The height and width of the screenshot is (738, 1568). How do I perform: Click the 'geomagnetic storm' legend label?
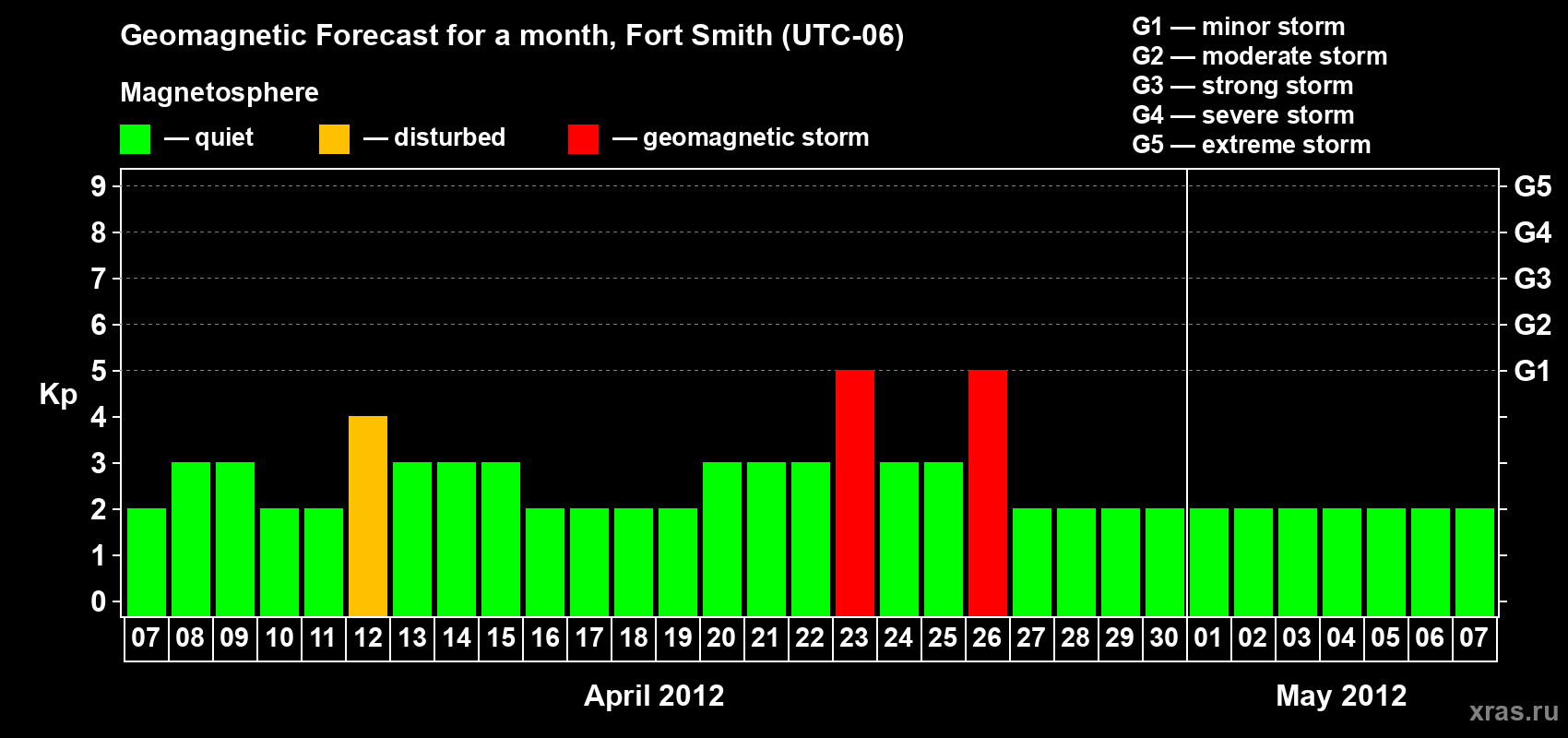pyautogui.click(x=756, y=138)
